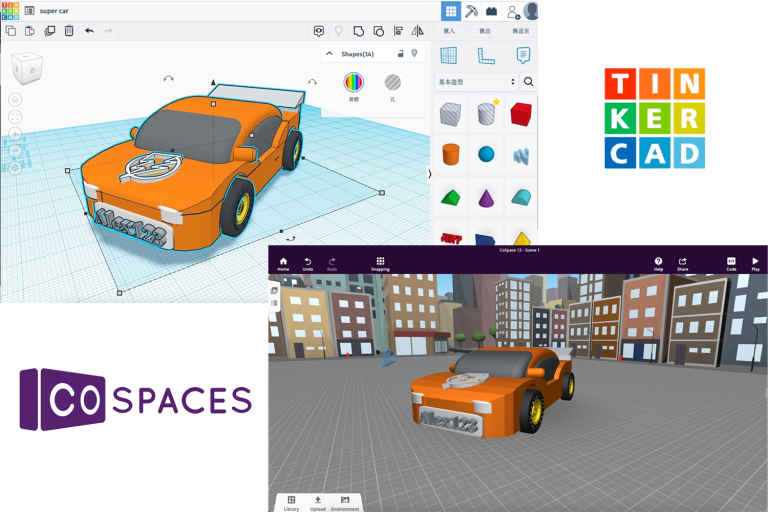Pick the purple cone shape
The height and width of the screenshot is (512, 768).
[x=486, y=197]
